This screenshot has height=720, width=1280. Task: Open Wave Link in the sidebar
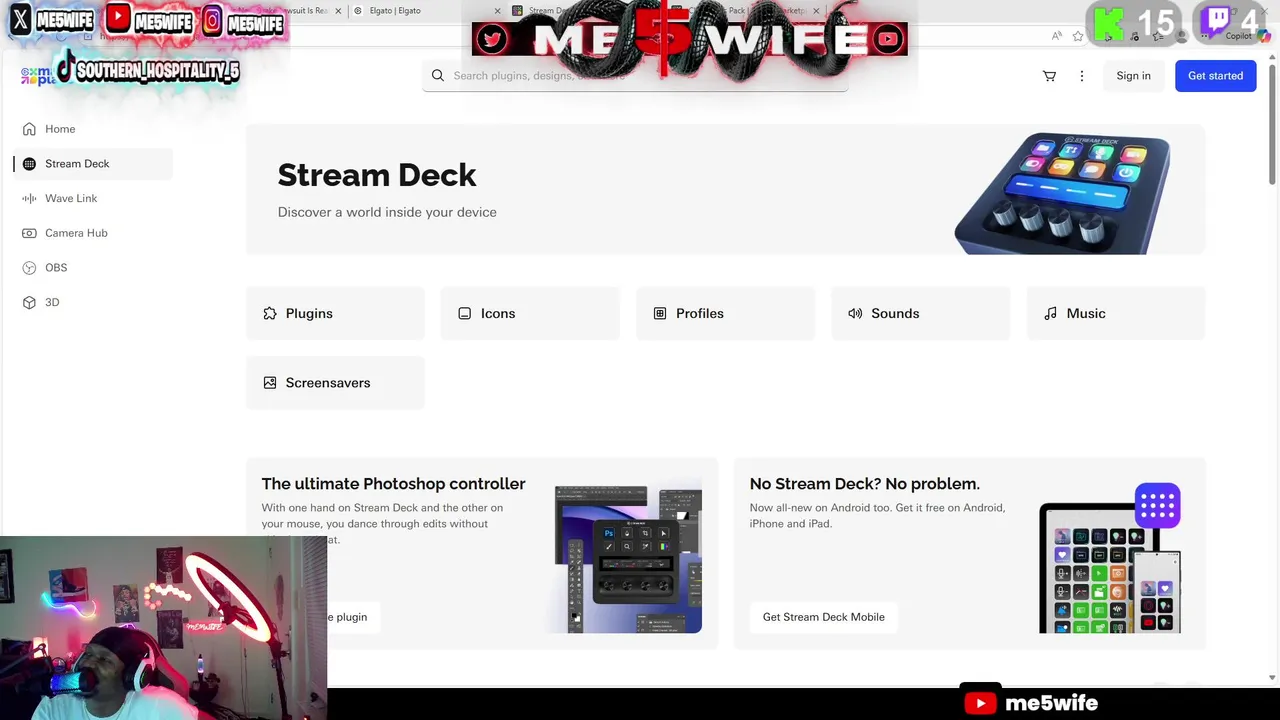point(92,198)
